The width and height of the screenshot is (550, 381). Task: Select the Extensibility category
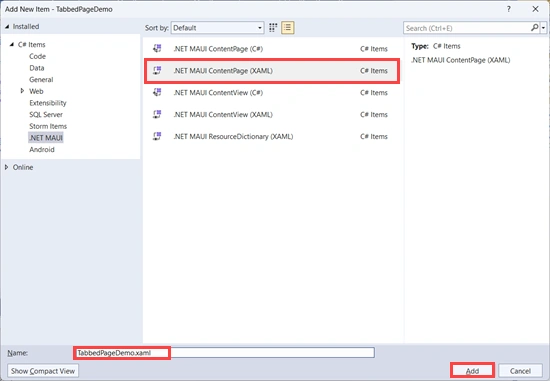pos(48,103)
